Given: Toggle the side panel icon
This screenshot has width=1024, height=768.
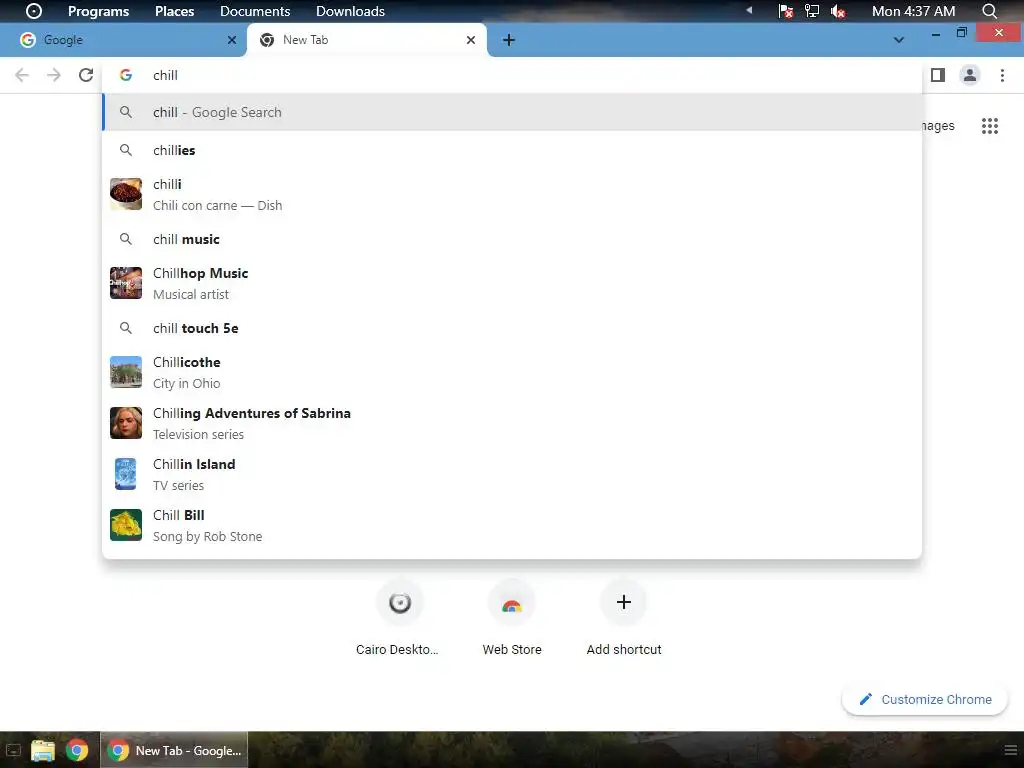Looking at the screenshot, I should click(938, 75).
